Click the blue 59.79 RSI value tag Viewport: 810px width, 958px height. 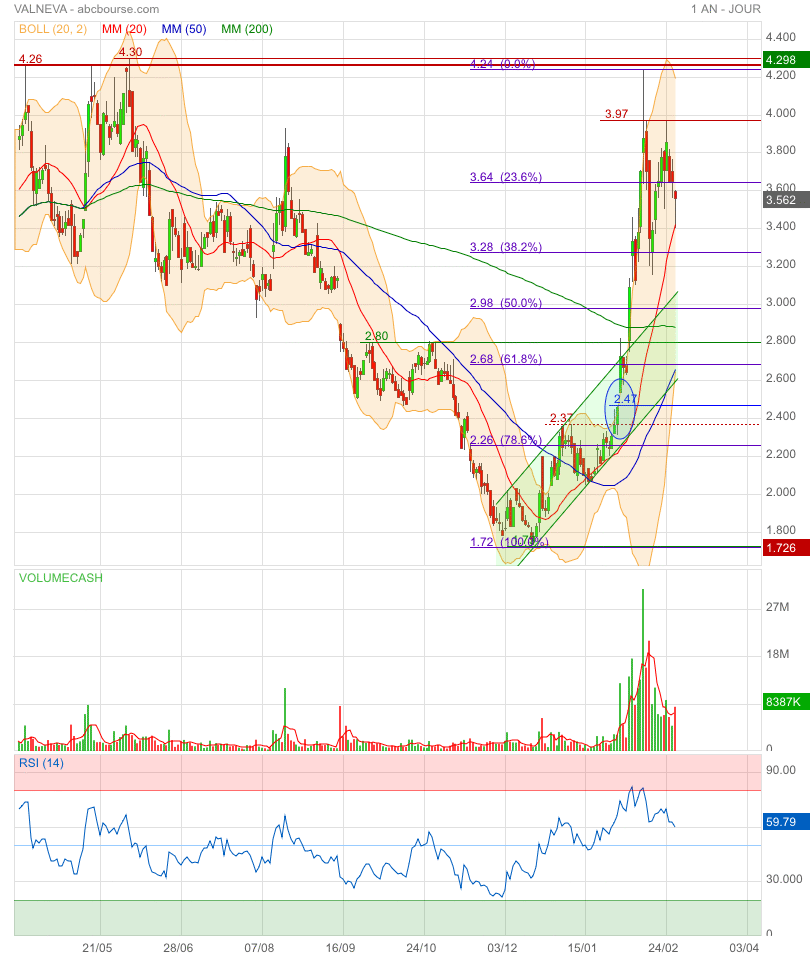[786, 822]
